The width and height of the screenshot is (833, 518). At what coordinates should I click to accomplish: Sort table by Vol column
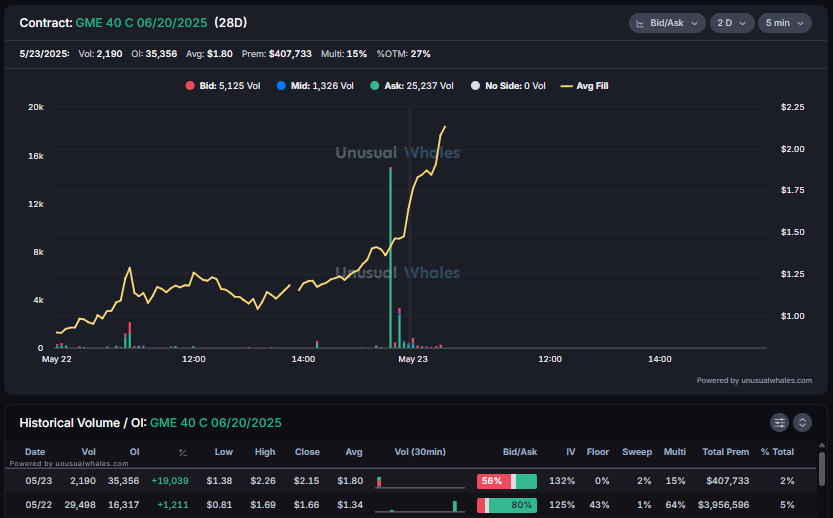pos(89,452)
